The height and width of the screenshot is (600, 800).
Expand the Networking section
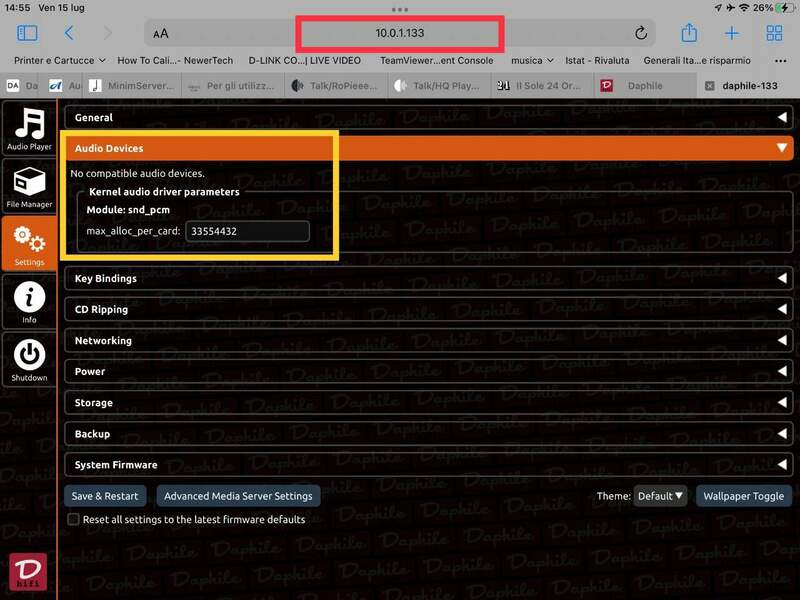[x=428, y=341]
